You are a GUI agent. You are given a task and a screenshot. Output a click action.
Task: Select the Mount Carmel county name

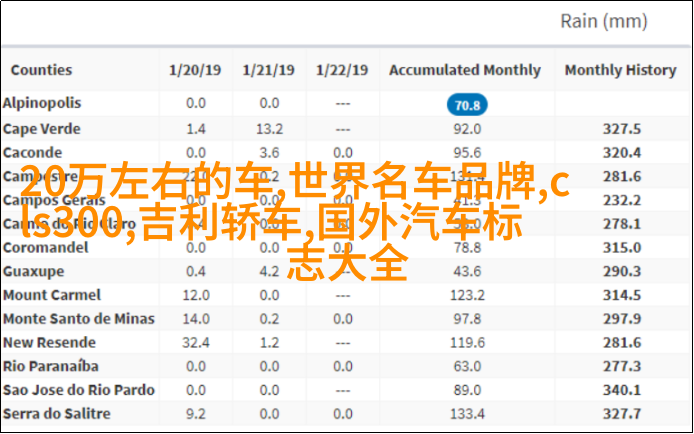click(52, 295)
